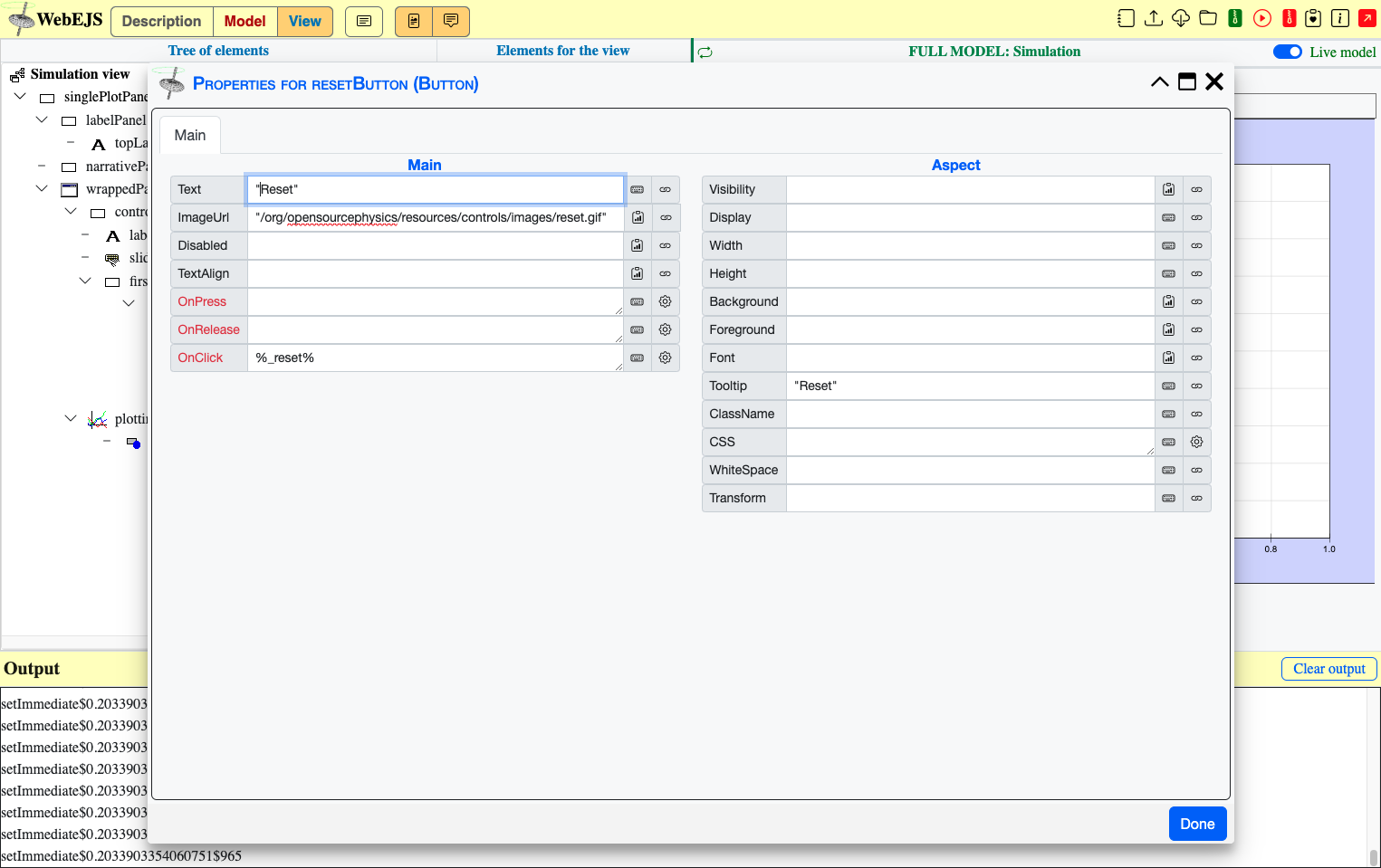Collapse the plotting panel tree node
Image resolution: width=1381 pixels, height=868 pixels.
pos(71,418)
